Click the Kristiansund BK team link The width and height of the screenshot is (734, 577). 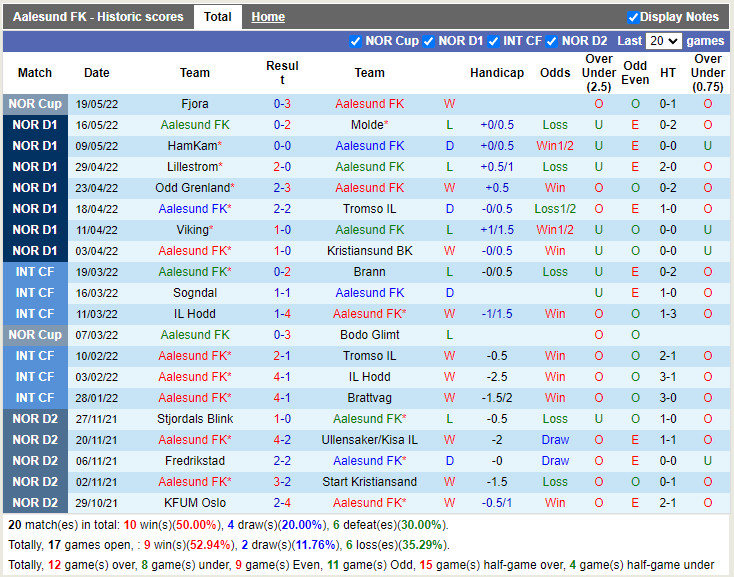tap(369, 251)
